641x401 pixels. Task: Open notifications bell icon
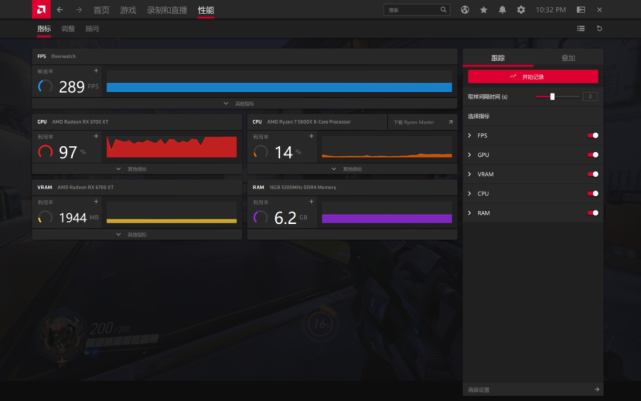pos(502,10)
